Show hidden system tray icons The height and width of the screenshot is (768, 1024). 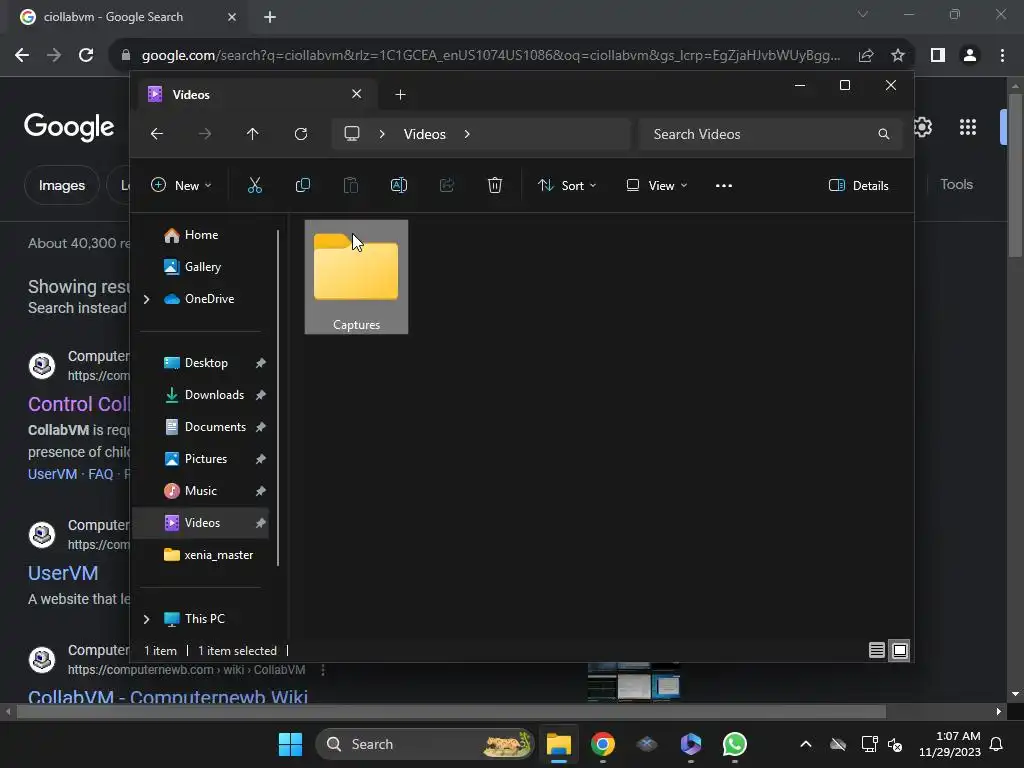point(806,744)
